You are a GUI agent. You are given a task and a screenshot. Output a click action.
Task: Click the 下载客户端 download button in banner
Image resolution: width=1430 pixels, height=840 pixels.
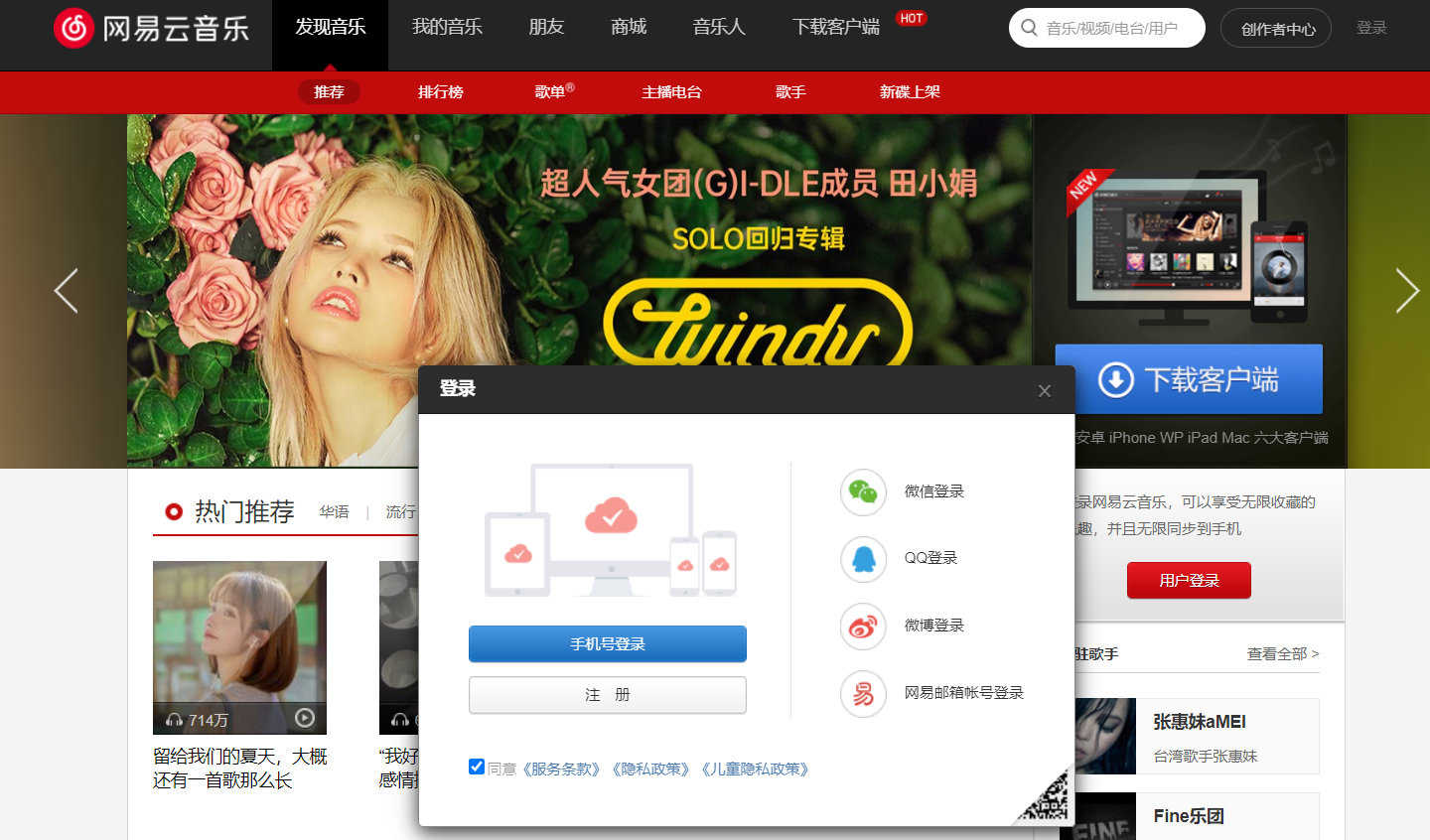tap(1189, 379)
